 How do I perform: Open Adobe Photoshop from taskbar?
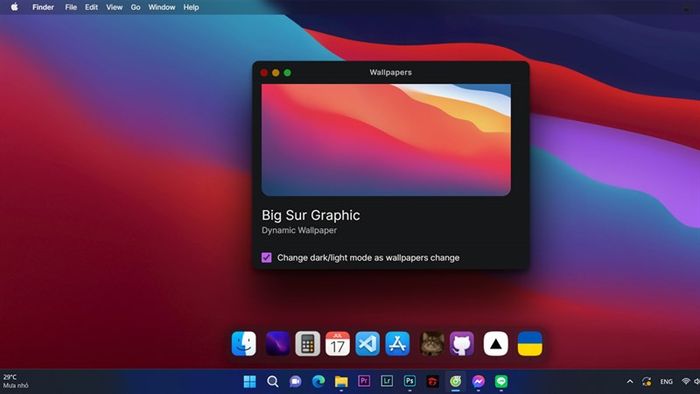[x=409, y=381]
